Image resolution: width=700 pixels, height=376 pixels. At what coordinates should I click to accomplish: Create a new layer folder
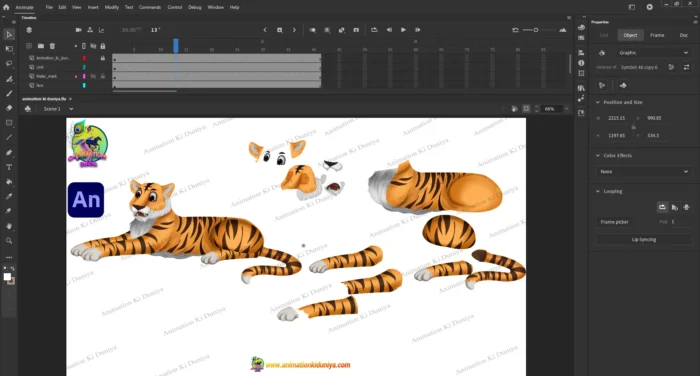(41, 46)
